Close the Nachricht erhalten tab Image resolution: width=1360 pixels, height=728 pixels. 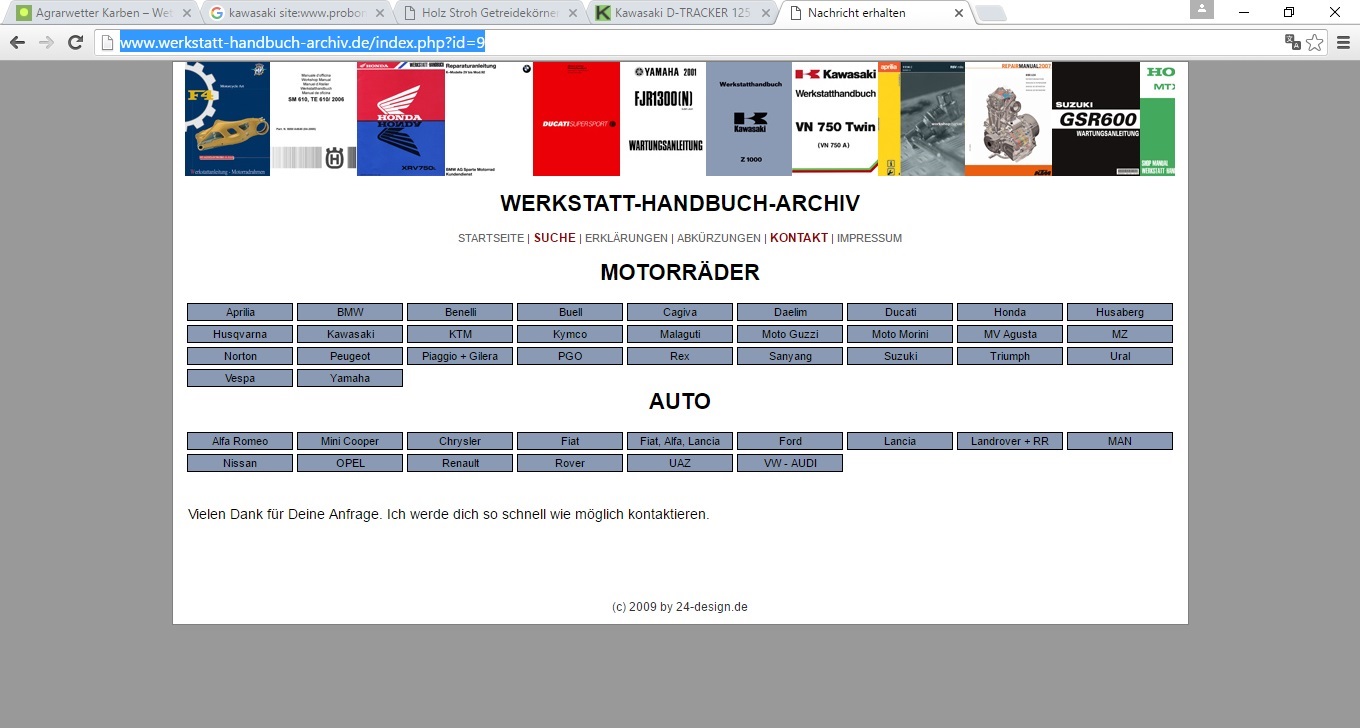click(959, 13)
